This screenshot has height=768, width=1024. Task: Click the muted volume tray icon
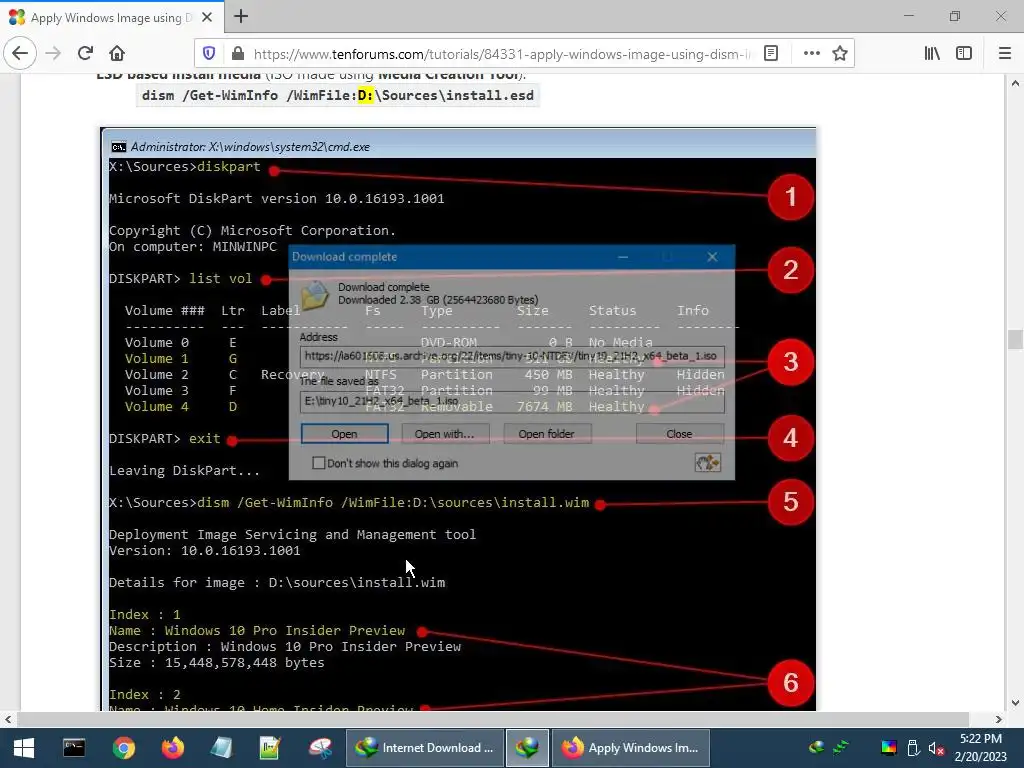click(936, 748)
